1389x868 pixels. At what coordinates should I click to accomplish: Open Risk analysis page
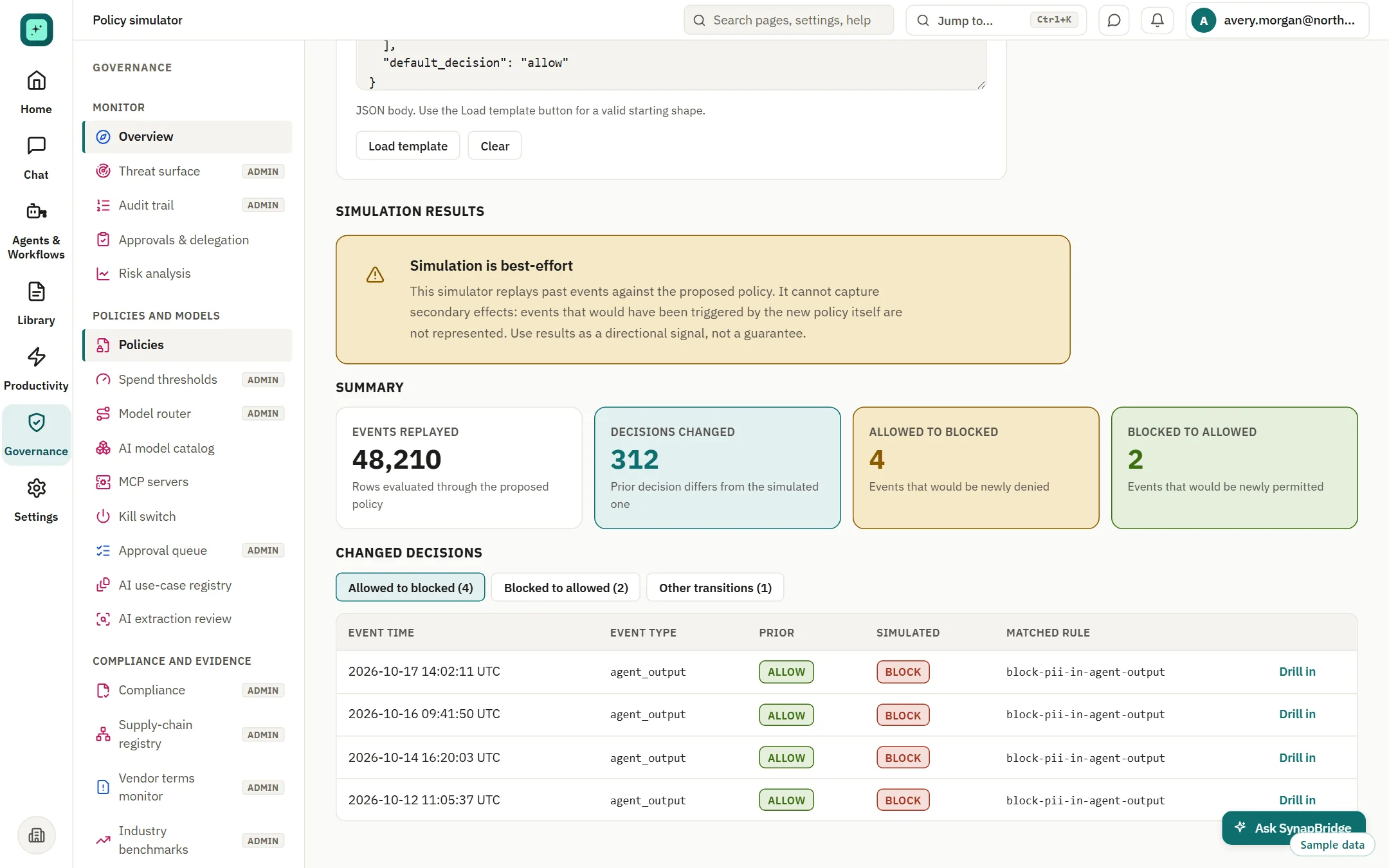(x=188, y=273)
